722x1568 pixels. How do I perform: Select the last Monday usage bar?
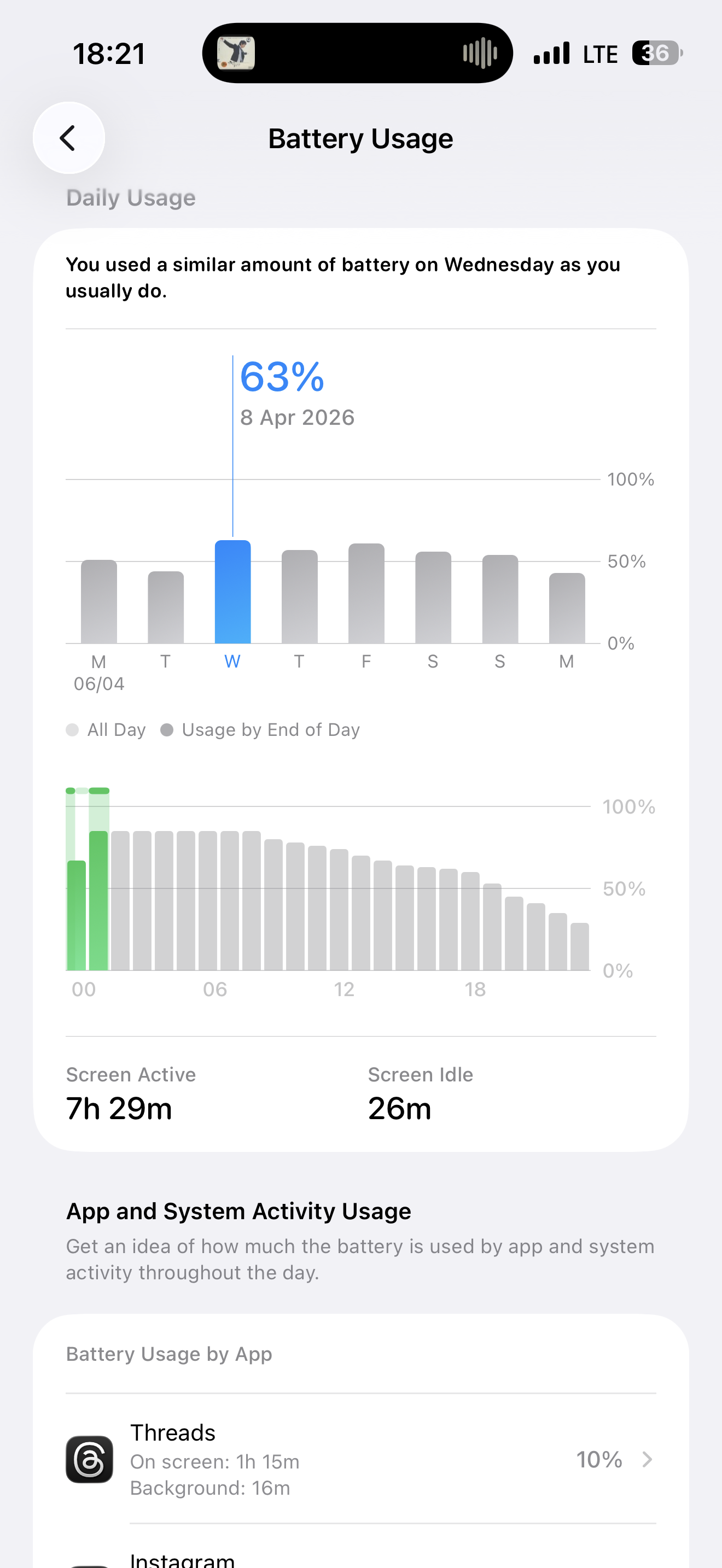click(x=567, y=608)
